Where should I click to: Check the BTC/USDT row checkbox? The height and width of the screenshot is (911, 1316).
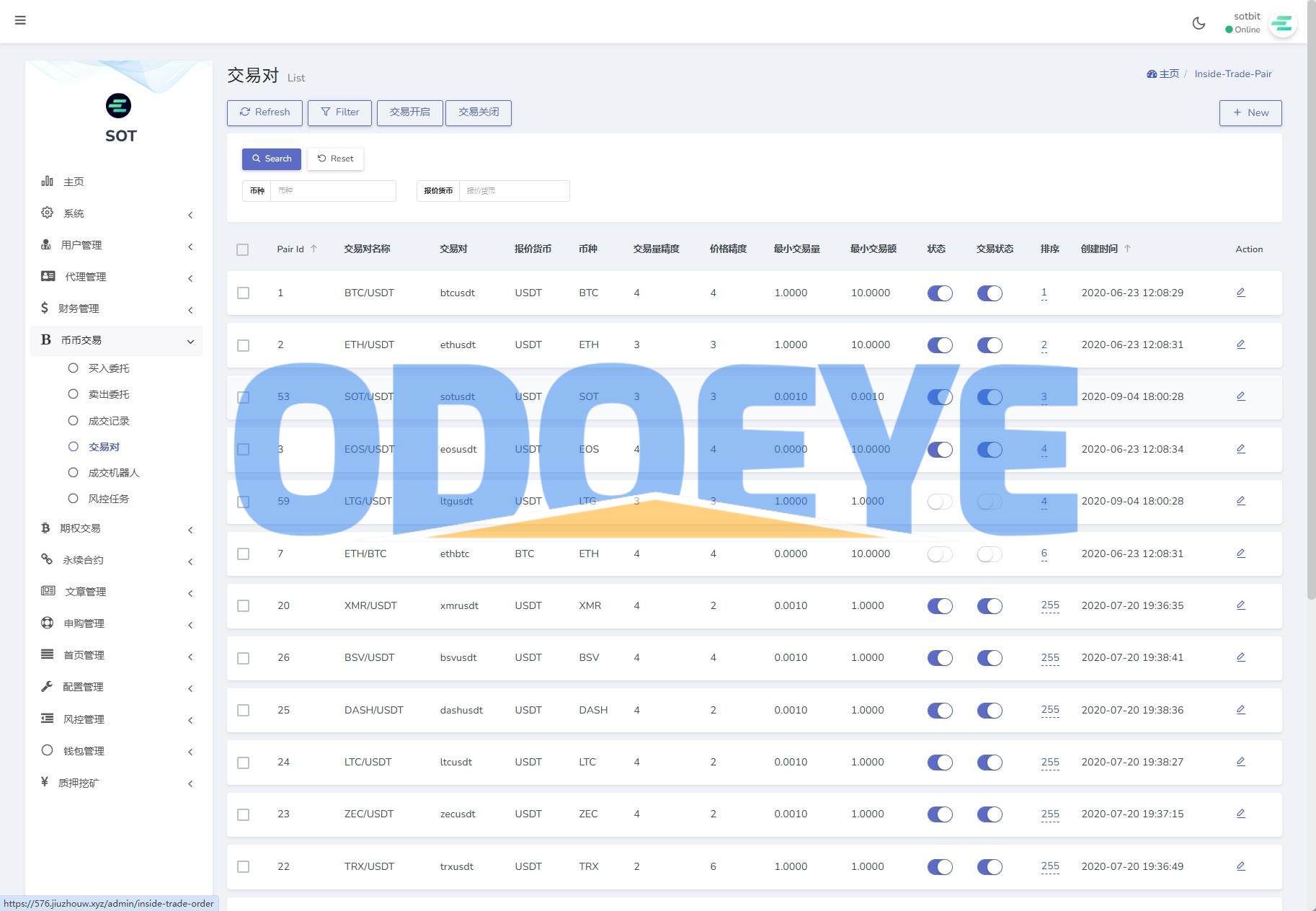[x=244, y=293]
